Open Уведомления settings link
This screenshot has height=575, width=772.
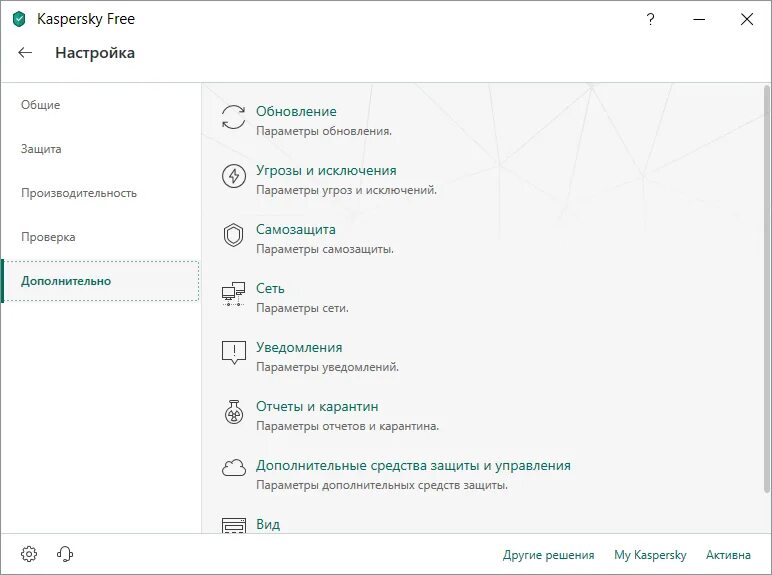pos(299,348)
